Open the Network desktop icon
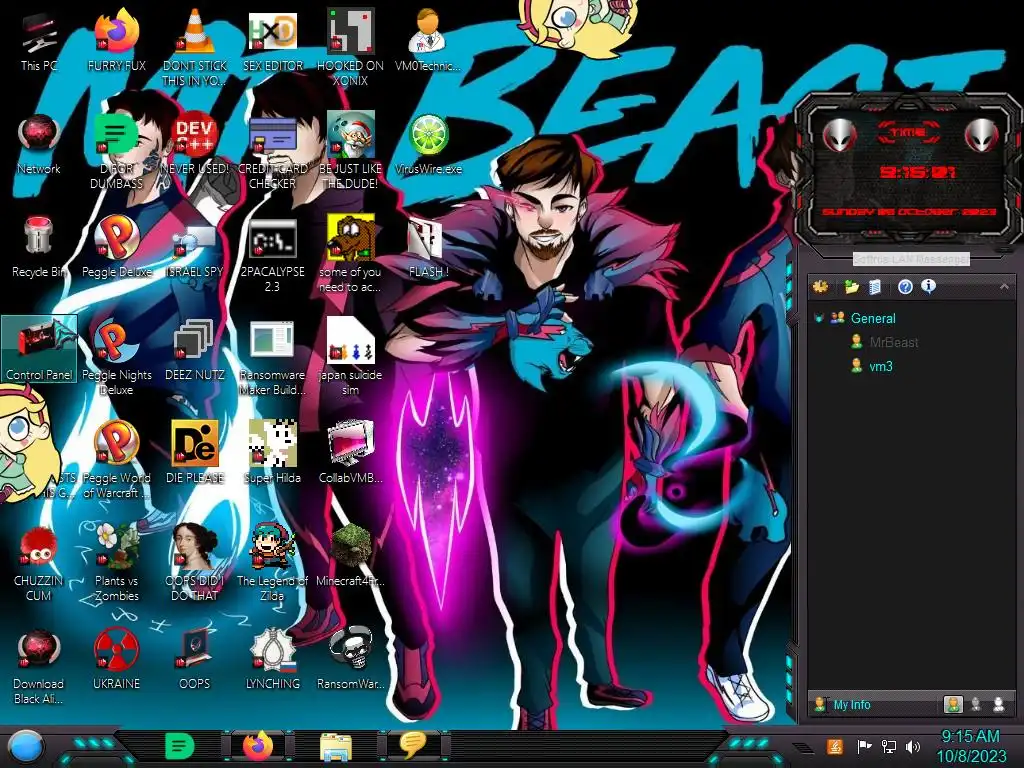 tap(39, 144)
